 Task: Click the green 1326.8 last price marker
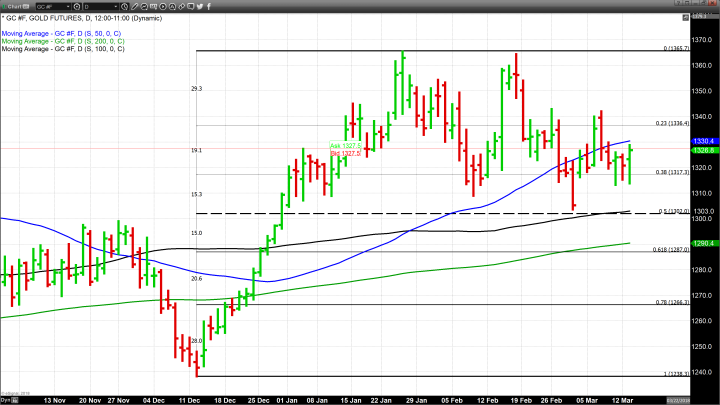coord(701,151)
